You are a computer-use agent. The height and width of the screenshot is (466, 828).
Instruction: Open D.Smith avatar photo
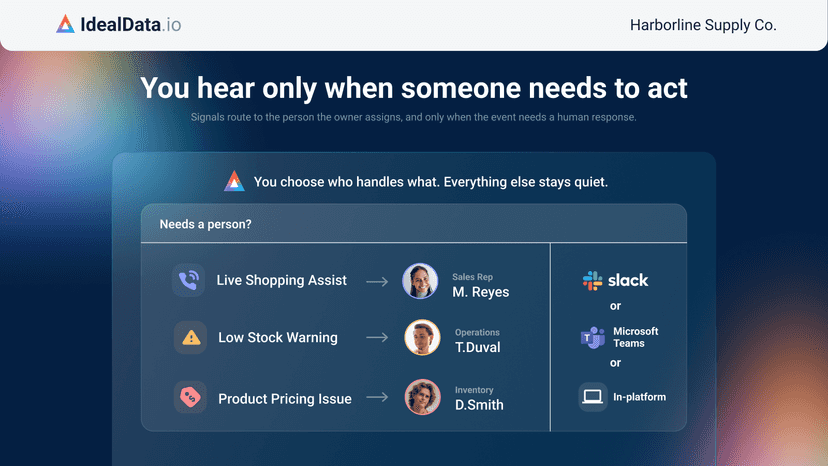pos(422,397)
